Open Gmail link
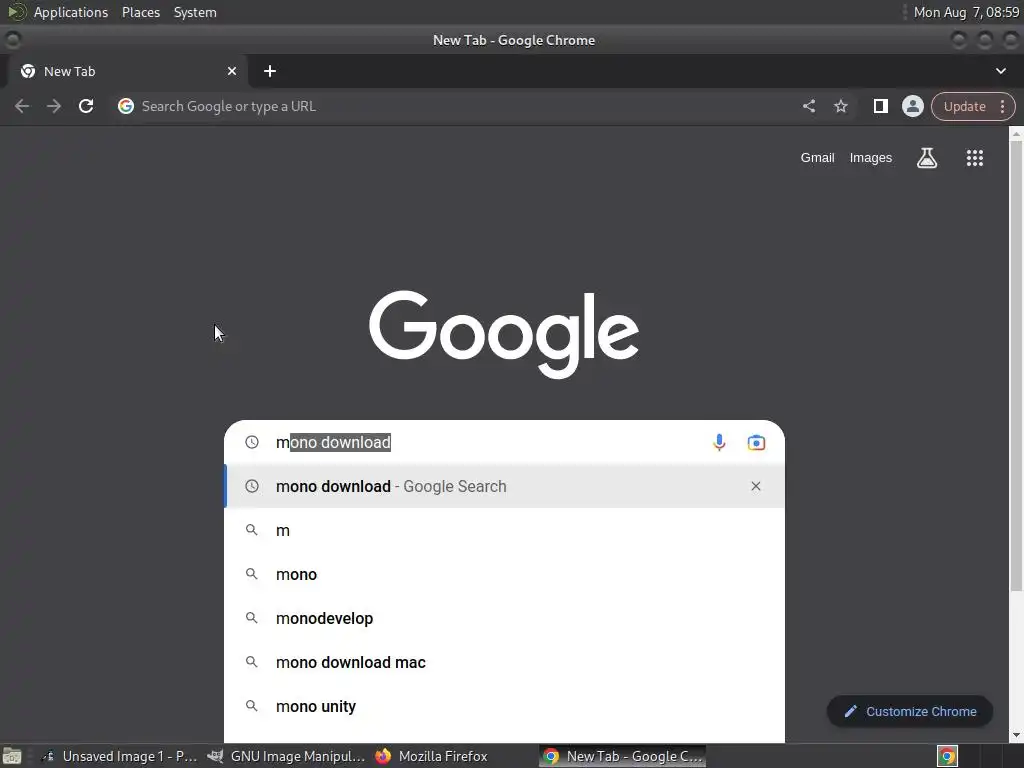 pos(818,158)
